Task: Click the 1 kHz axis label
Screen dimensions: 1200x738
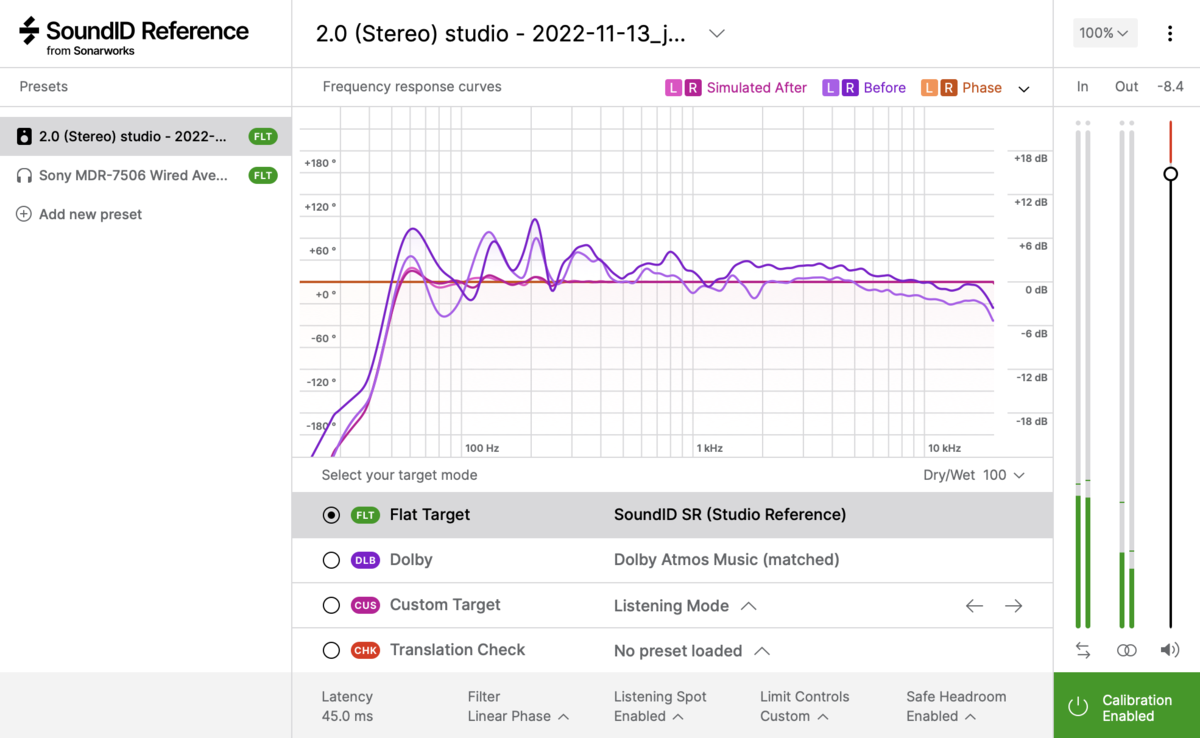Action: [710, 448]
